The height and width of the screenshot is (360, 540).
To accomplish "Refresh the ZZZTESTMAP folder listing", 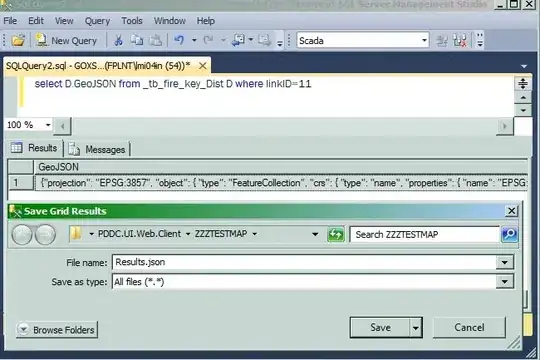I will coord(335,235).
